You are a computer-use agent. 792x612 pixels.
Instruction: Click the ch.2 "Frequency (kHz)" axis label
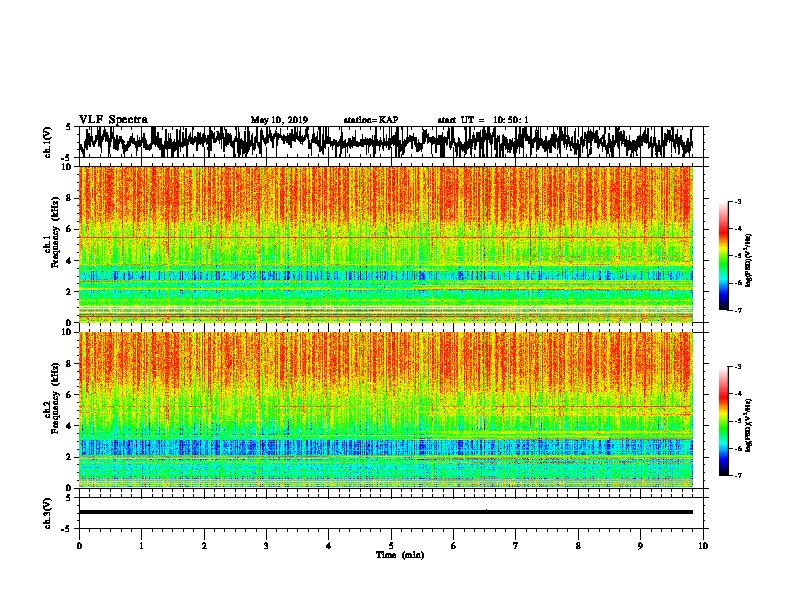(55, 397)
